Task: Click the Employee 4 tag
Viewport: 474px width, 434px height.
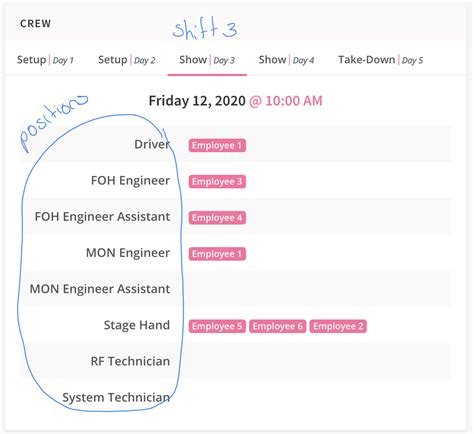Action: (217, 218)
